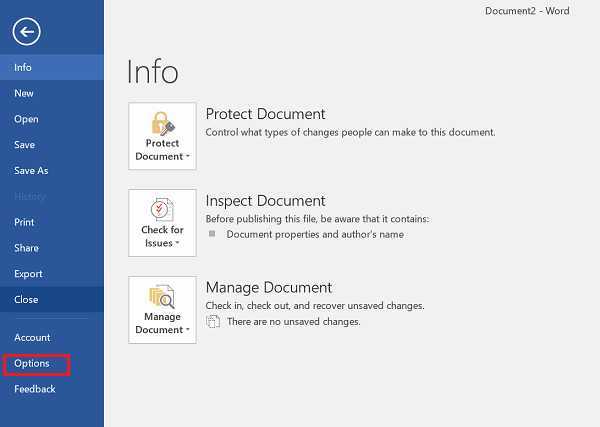Click Close in the sidebar
This screenshot has height=427, width=600.
click(x=52, y=300)
